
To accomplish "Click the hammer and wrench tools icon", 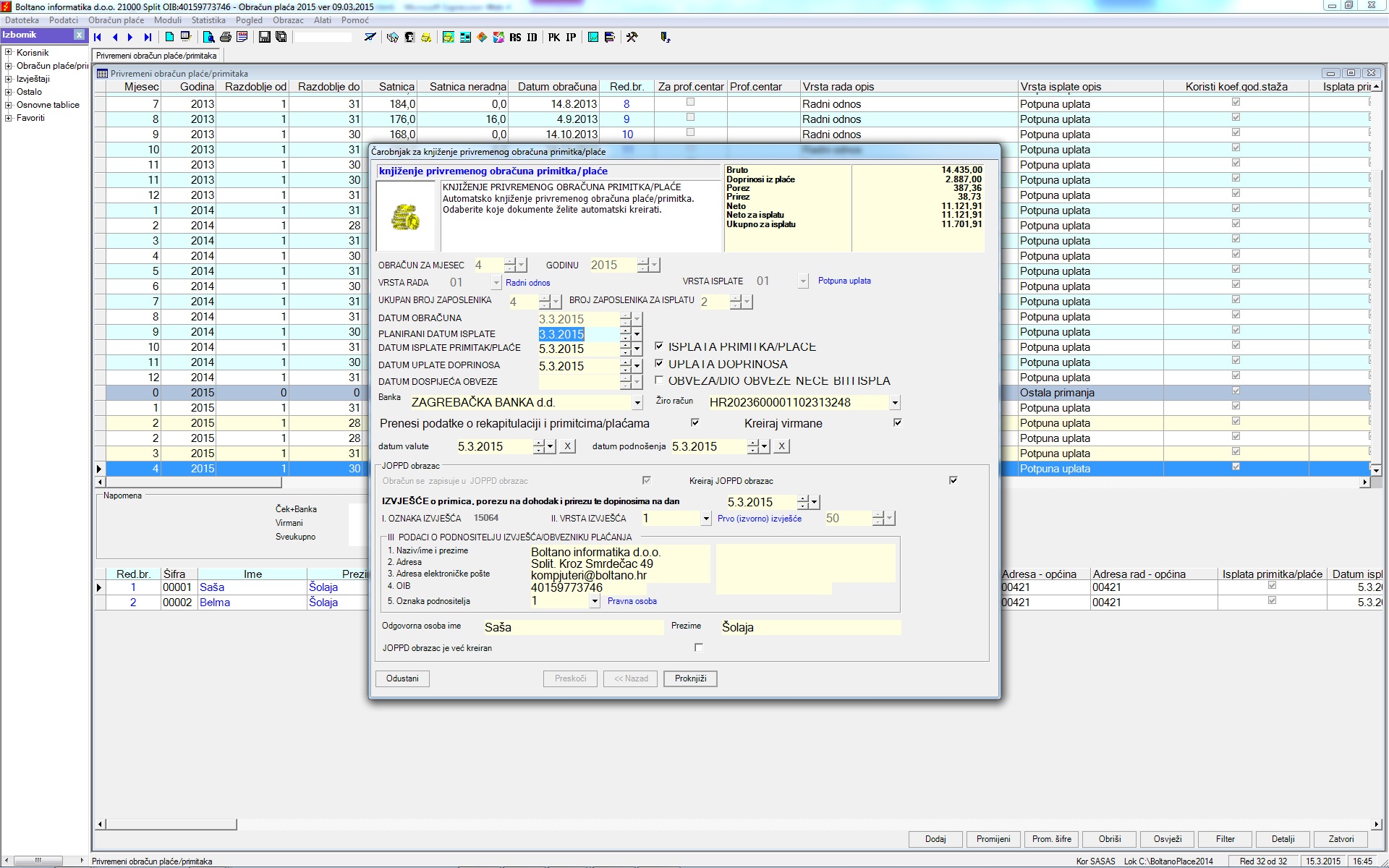I will 632,37.
